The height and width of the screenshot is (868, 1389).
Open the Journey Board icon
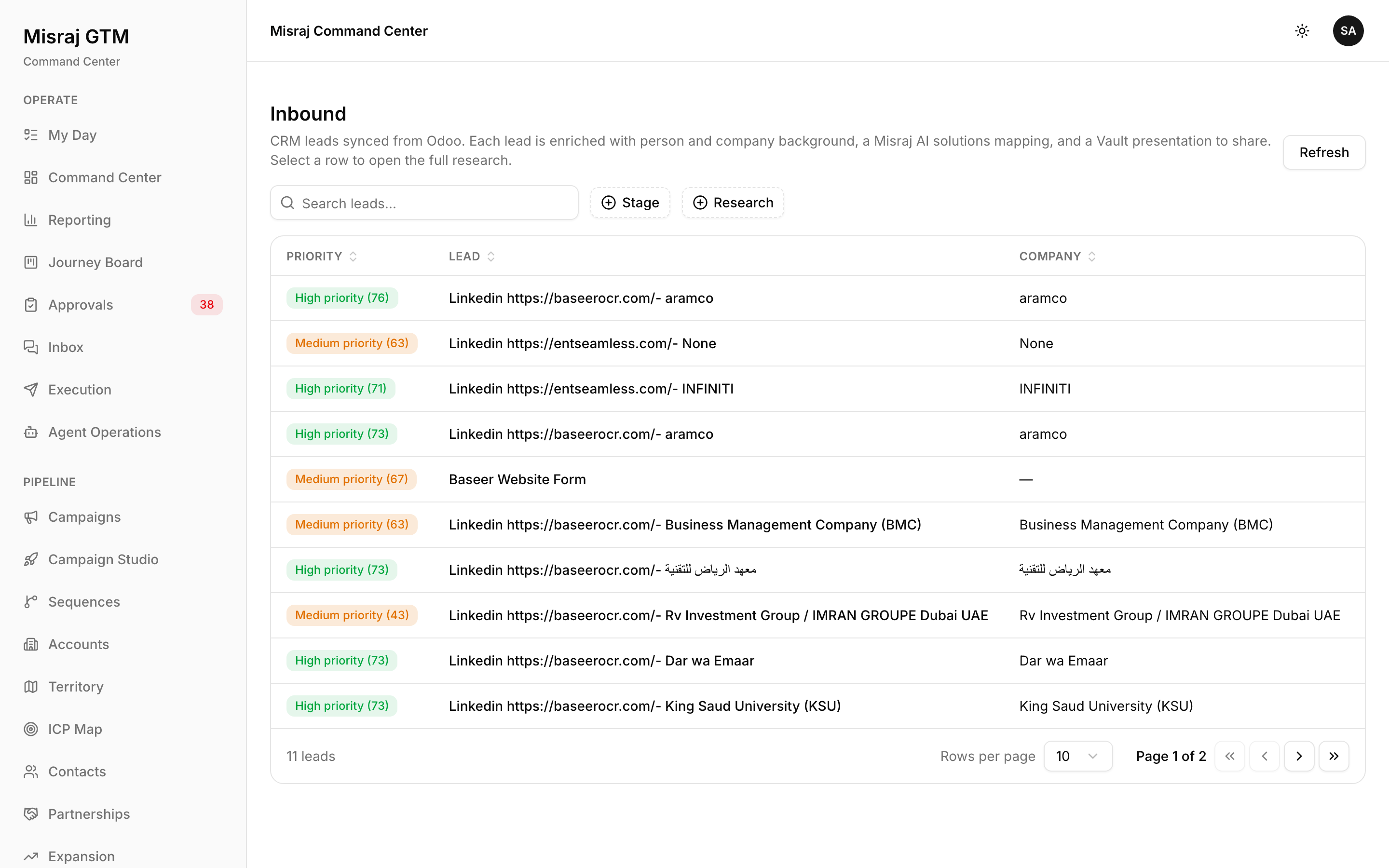31,262
